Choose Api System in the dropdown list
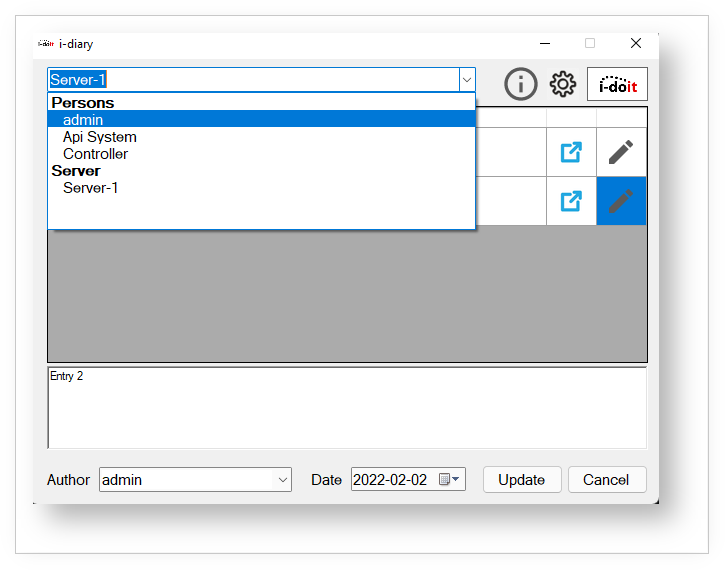This screenshot has height=570, width=725. click(x=100, y=137)
